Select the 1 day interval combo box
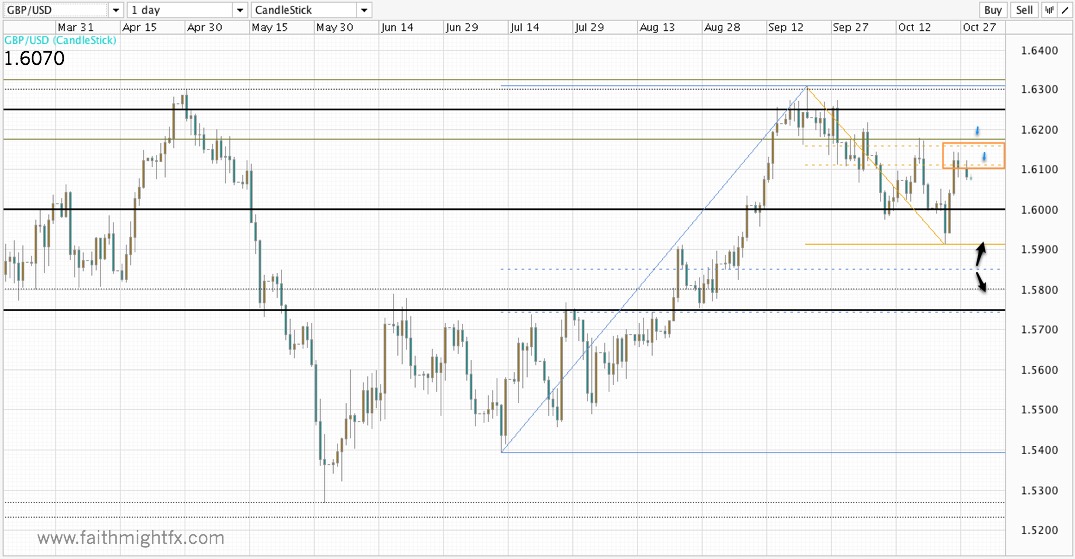This screenshot has height=559, width=1075. tap(187, 10)
